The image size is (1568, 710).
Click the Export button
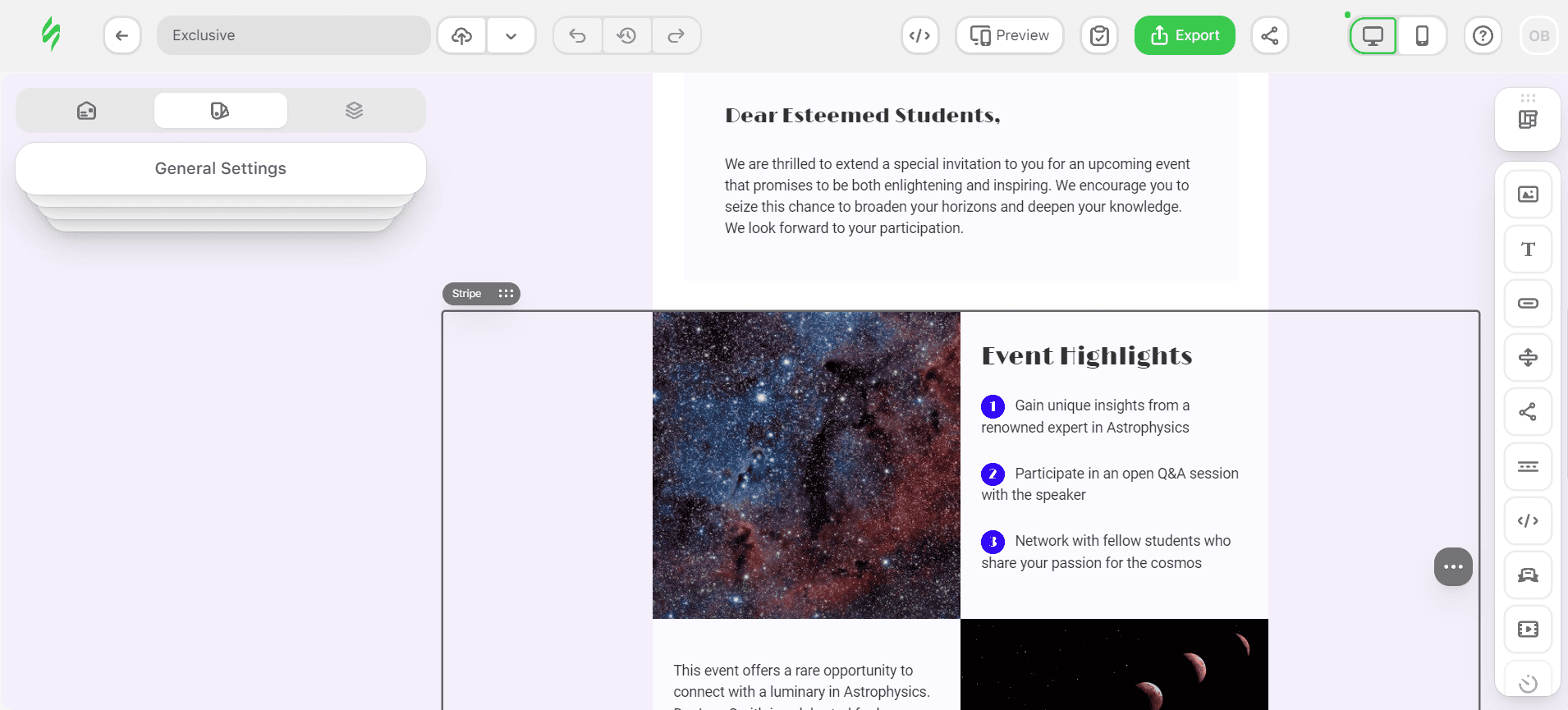(x=1184, y=35)
